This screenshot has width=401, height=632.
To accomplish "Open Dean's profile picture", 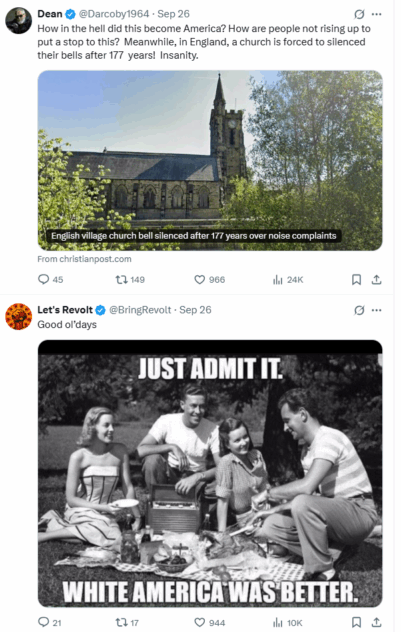I will pos(19,20).
